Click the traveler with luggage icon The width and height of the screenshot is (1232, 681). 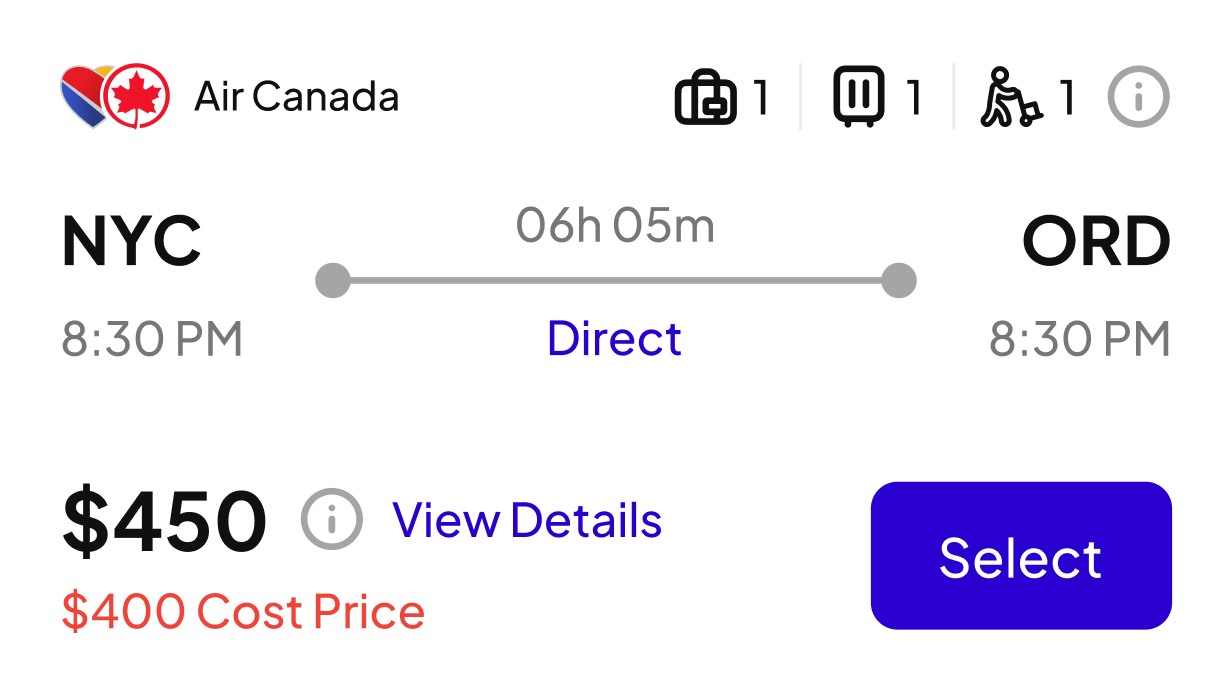click(x=1010, y=97)
